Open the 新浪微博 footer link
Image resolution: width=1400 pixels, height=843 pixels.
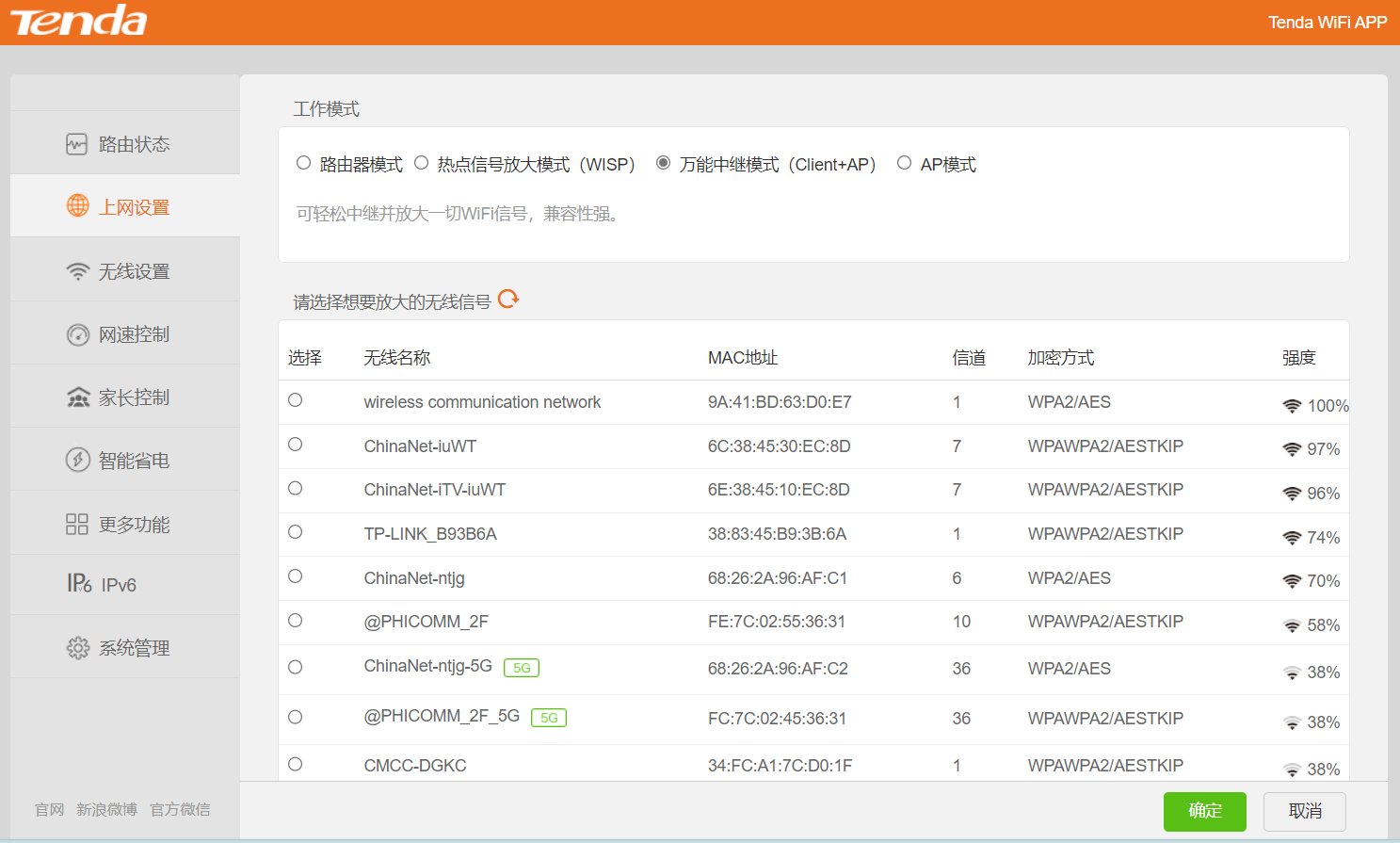[106, 810]
